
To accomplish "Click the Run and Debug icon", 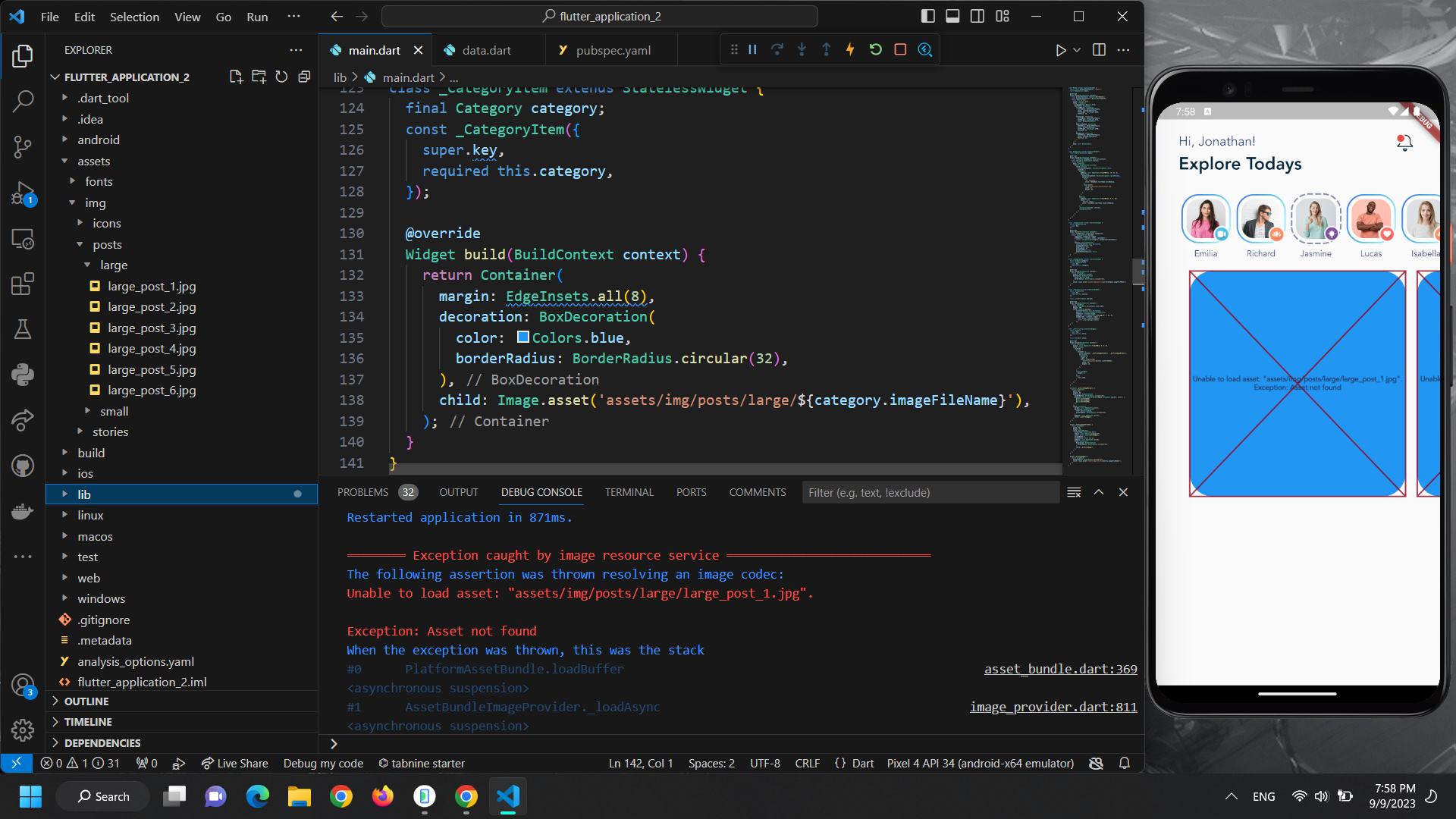I will [22, 198].
